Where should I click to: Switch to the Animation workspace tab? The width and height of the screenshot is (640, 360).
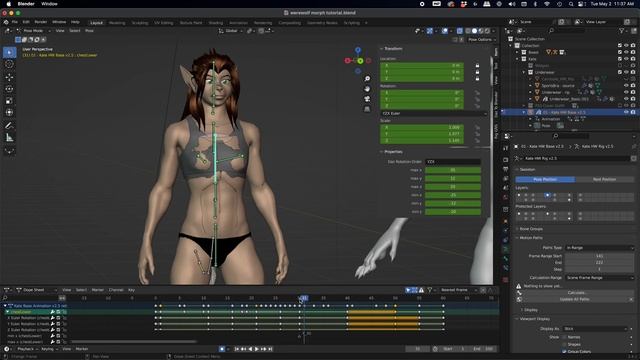pyautogui.click(x=238, y=23)
